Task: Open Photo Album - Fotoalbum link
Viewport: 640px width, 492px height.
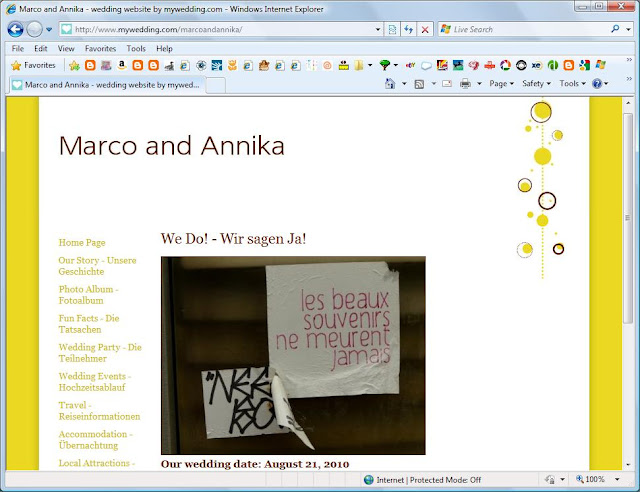Action: point(88,295)
